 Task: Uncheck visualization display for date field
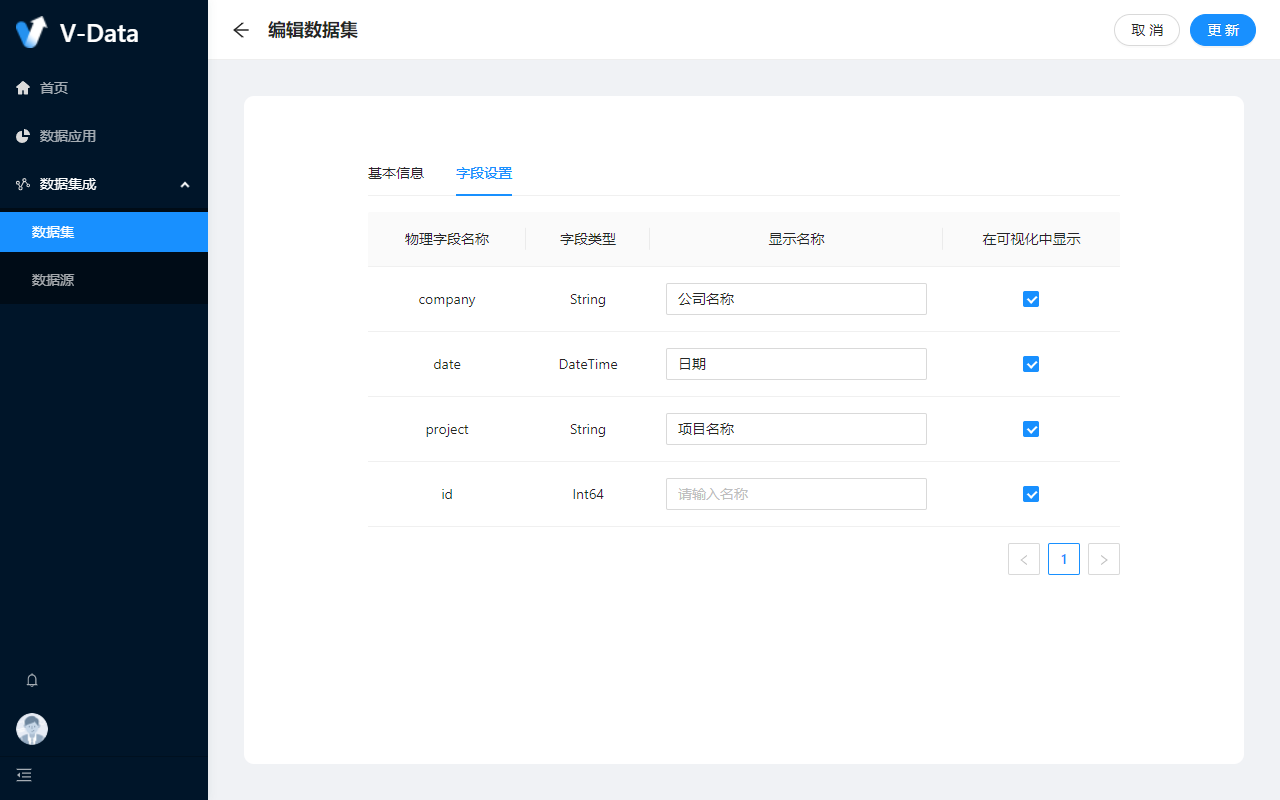click(1031, 364)
